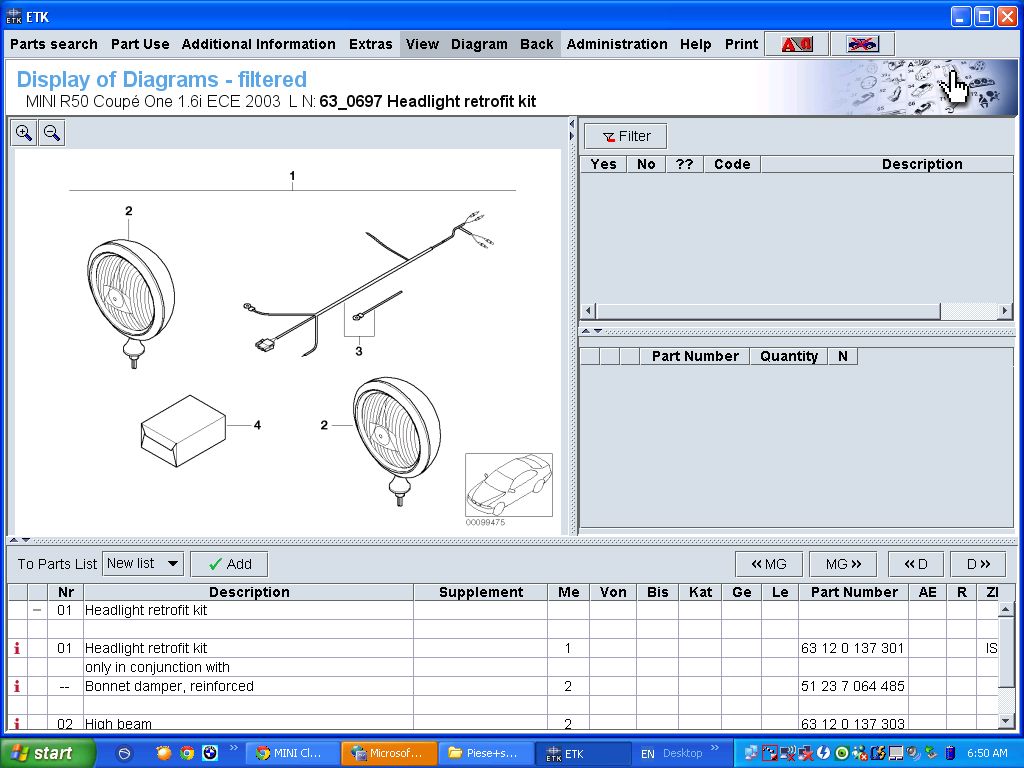Click the Filter button
The image size is (1024, 768).
click(x=626, y=136)
